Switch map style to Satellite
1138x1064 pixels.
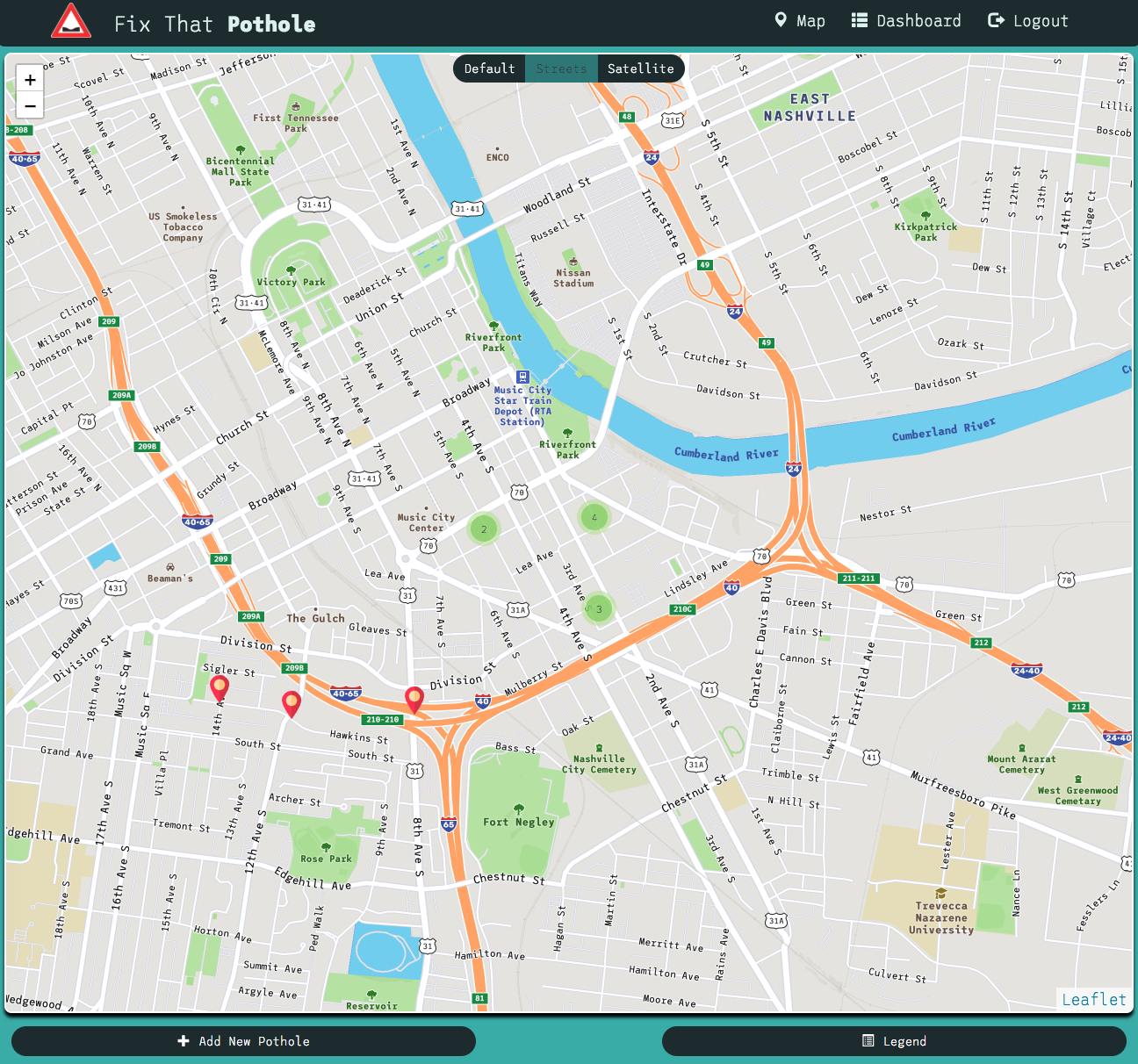pyautogui.click(x=641, y=68)
